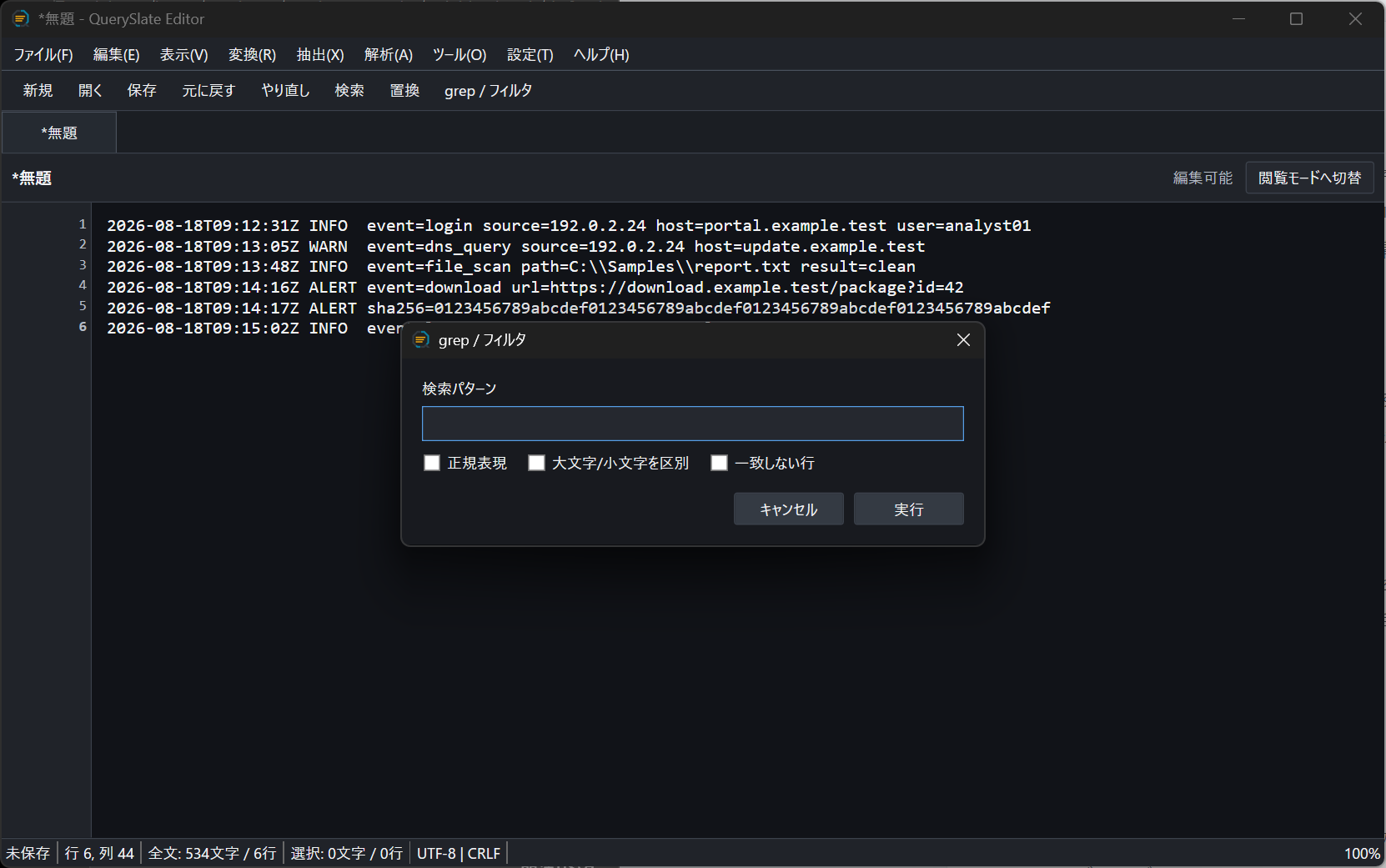This screenshot has height=868, width=1386.
Task: Click the 開く toolbar button
Action: point(90,91)
